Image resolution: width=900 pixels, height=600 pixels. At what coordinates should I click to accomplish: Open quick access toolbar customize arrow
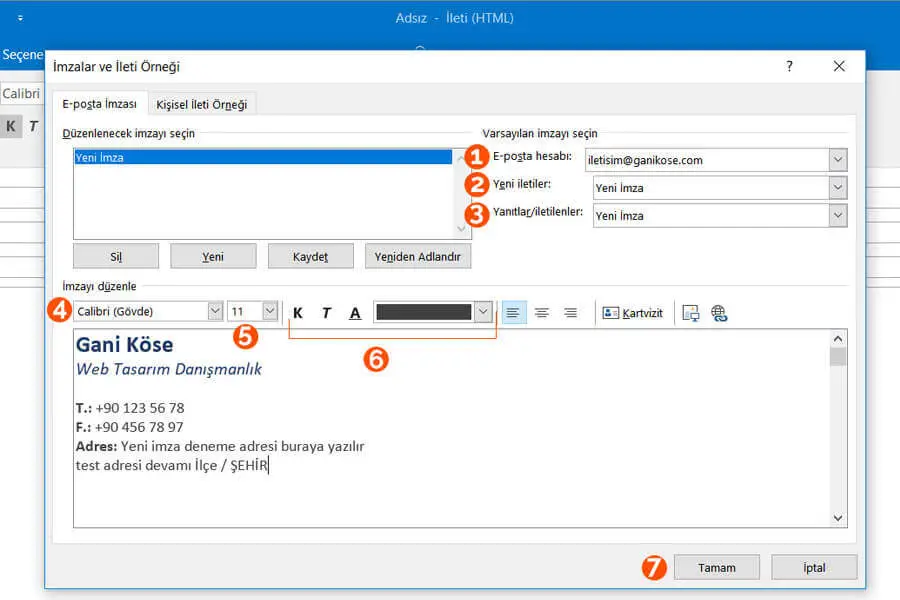(x=20, y=18)
